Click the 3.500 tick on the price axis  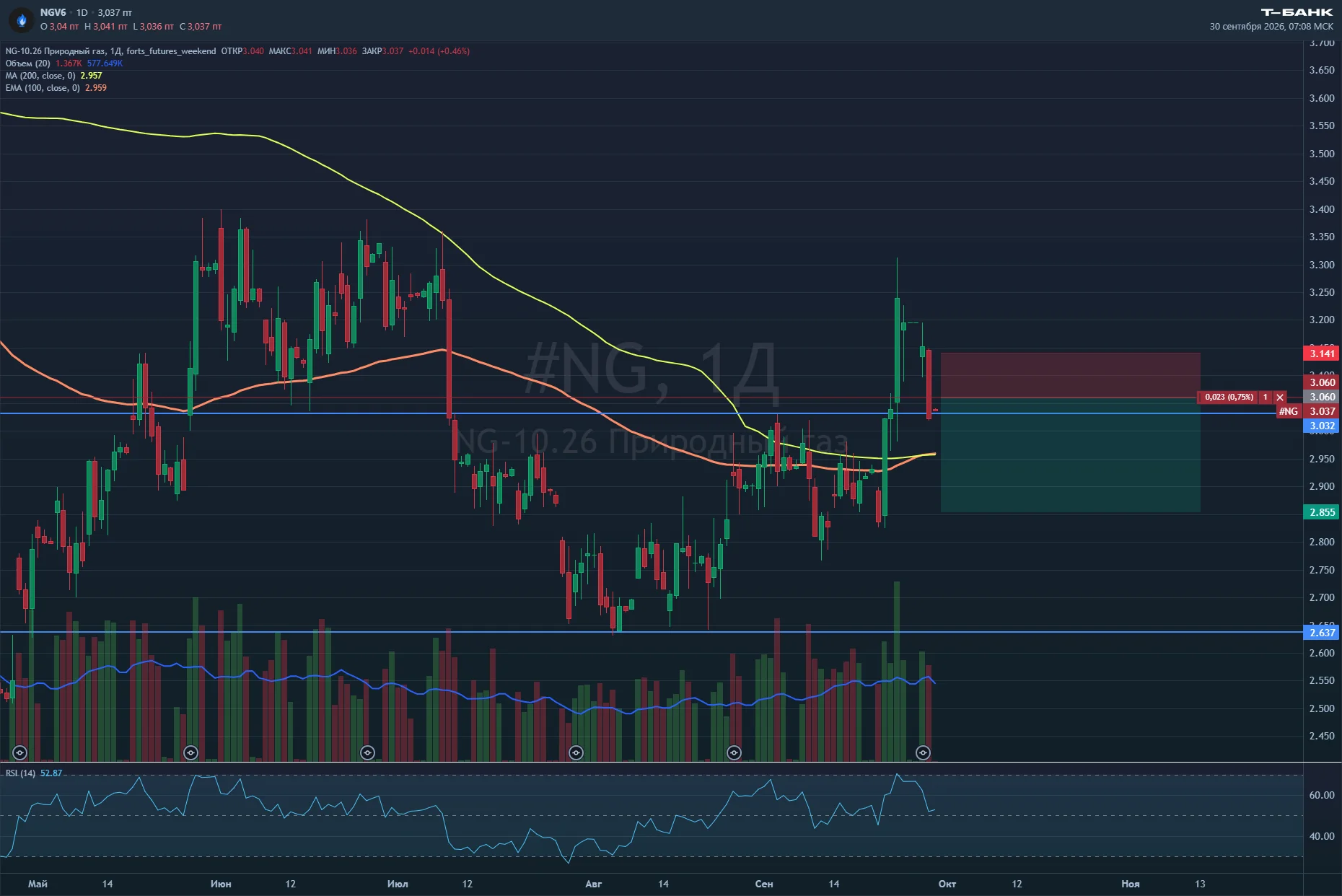coord(1322,154)
